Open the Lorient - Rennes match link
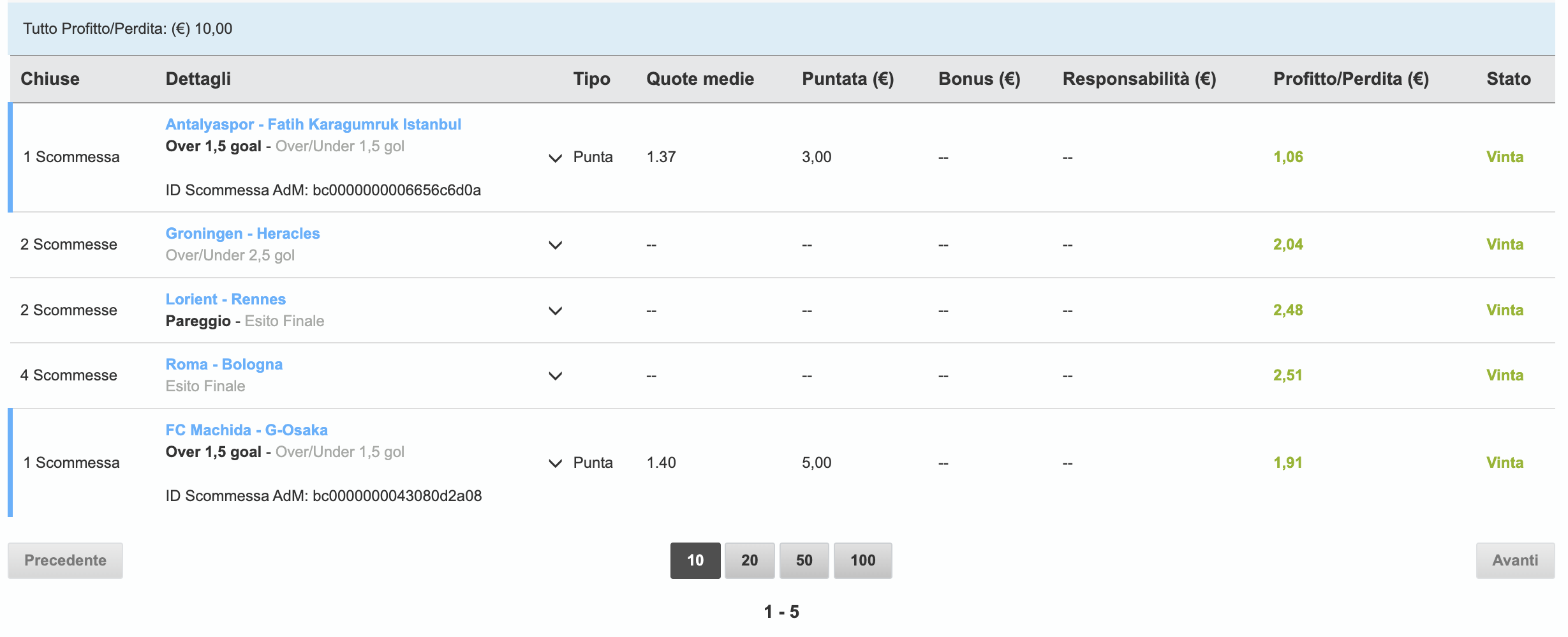This screenshot has height=637, width=1568. tap(225, 299)
